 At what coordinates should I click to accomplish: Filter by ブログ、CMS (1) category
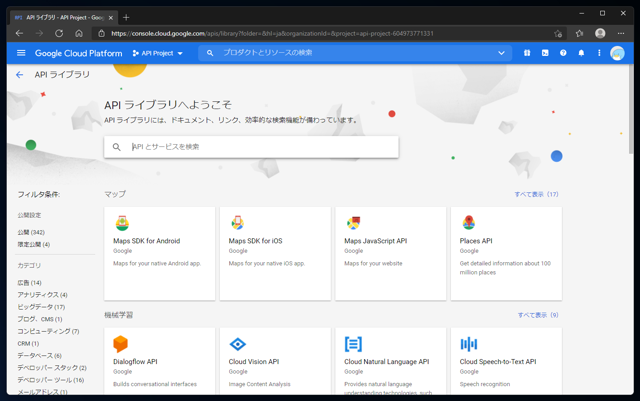[40, 319]
